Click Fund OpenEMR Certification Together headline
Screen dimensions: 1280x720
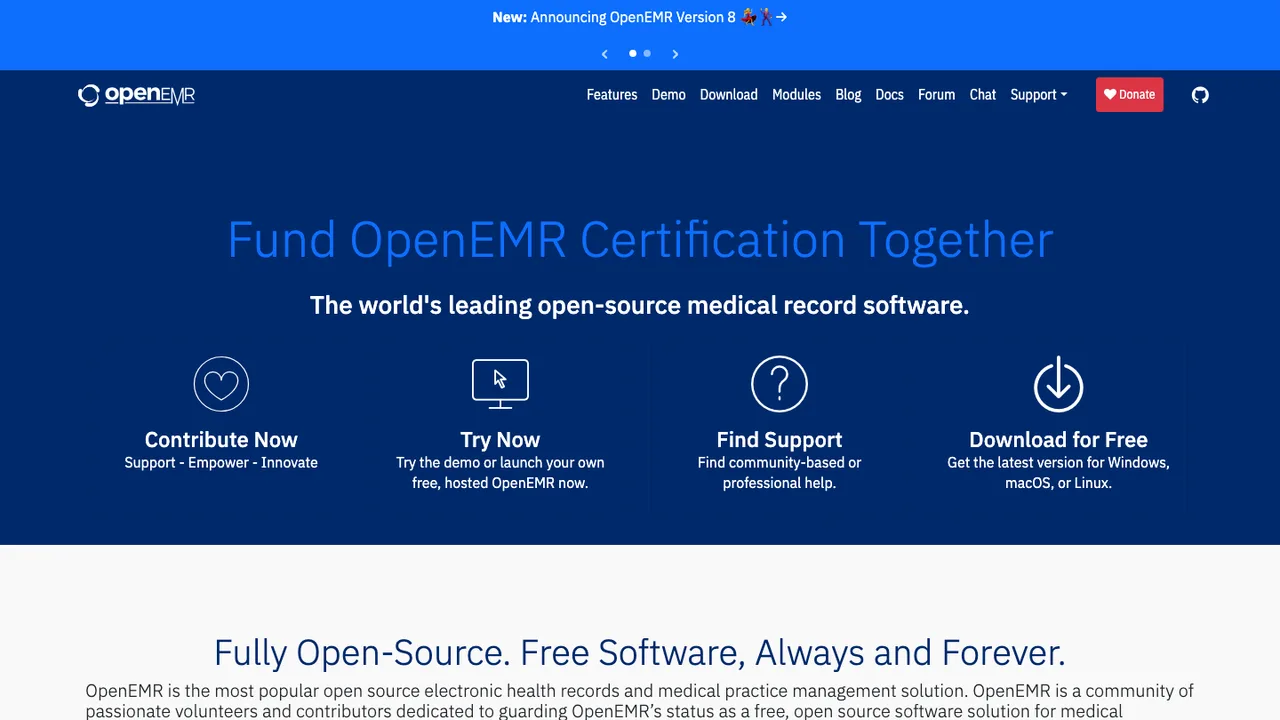click(x=640, y=240)
